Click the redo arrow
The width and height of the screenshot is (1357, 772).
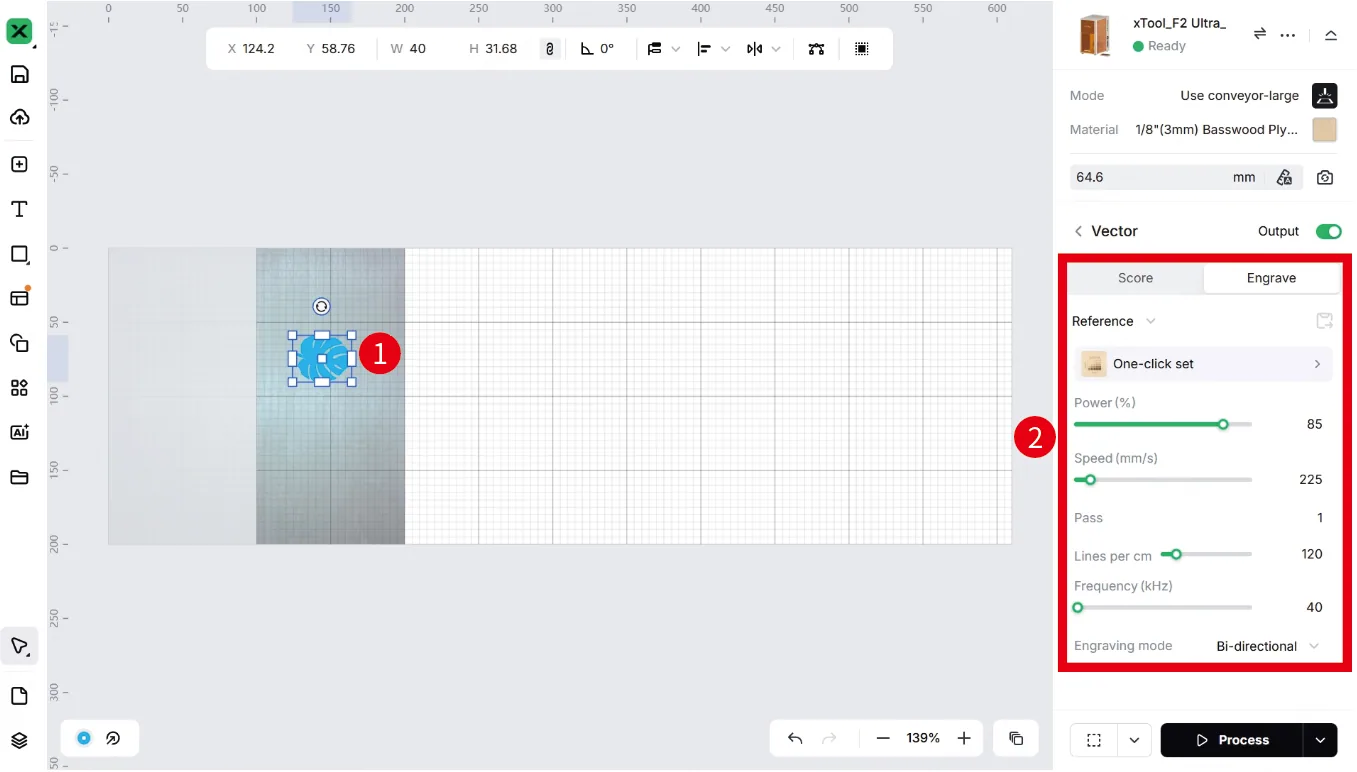828,738
